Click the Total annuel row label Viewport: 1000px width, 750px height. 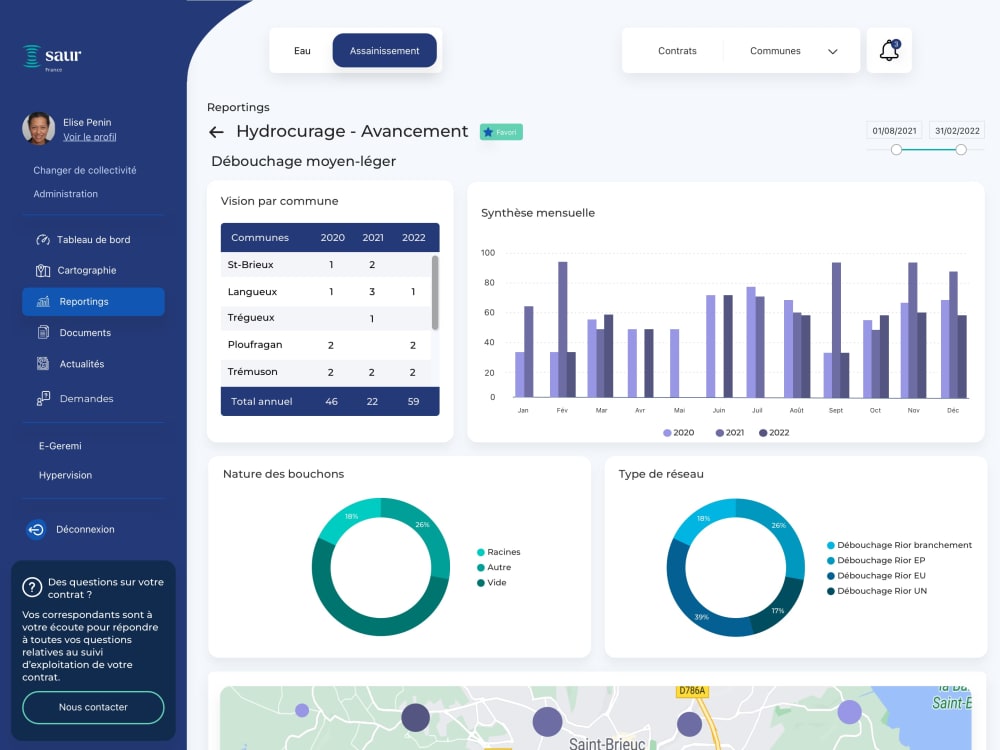(x=261, y=401)
